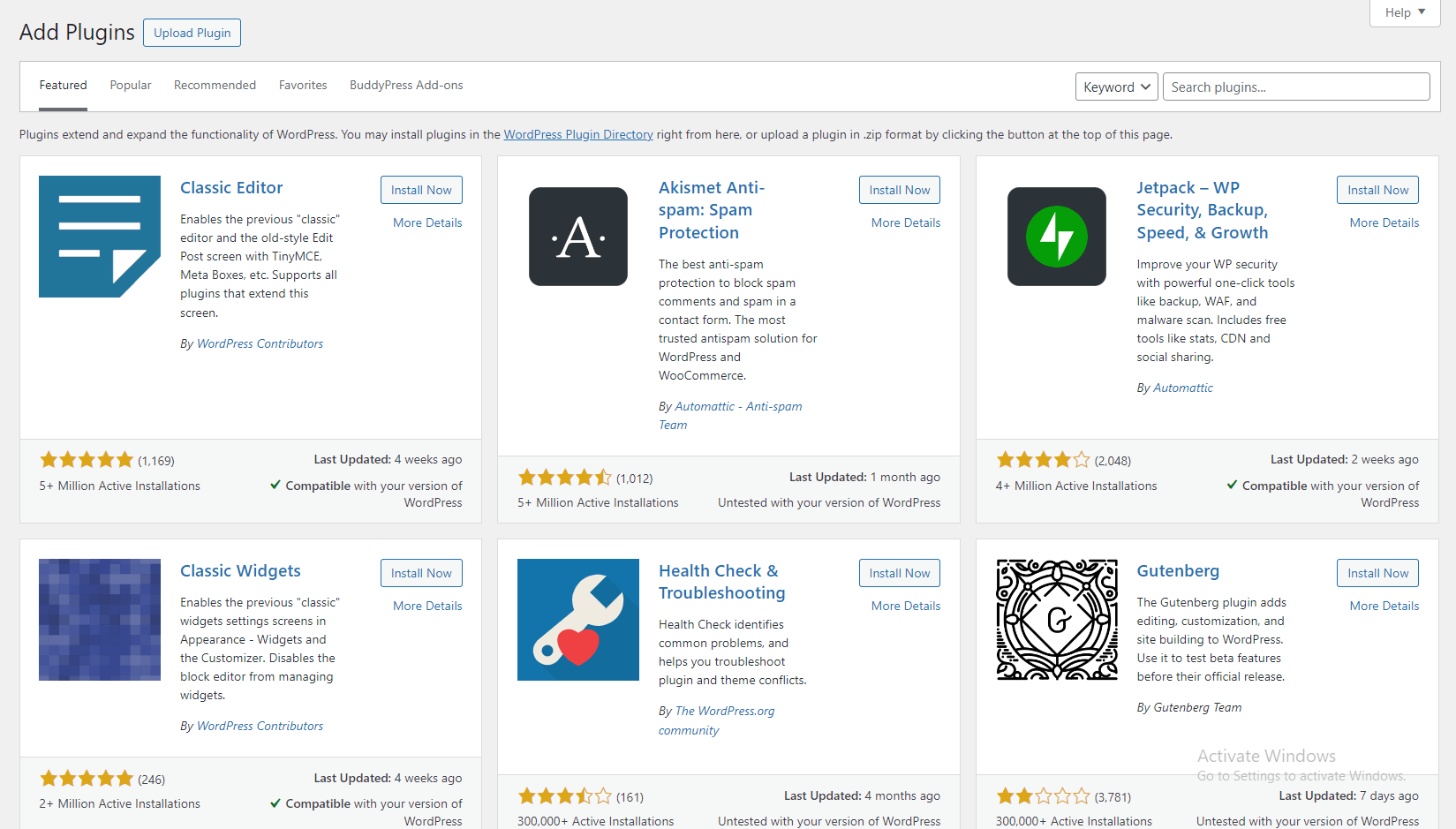Click the Classic Widgets plugin icon

coord(100,620)
